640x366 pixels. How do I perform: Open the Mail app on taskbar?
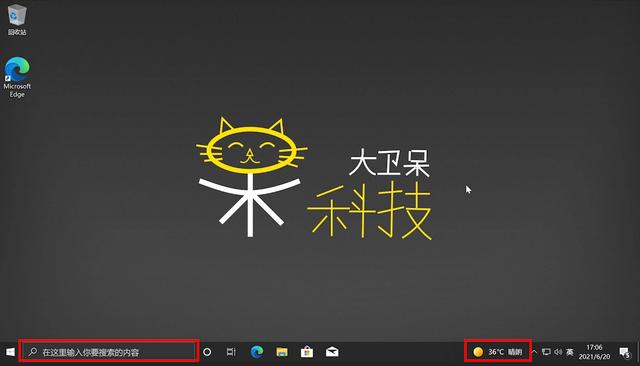[x=332, y=352]
